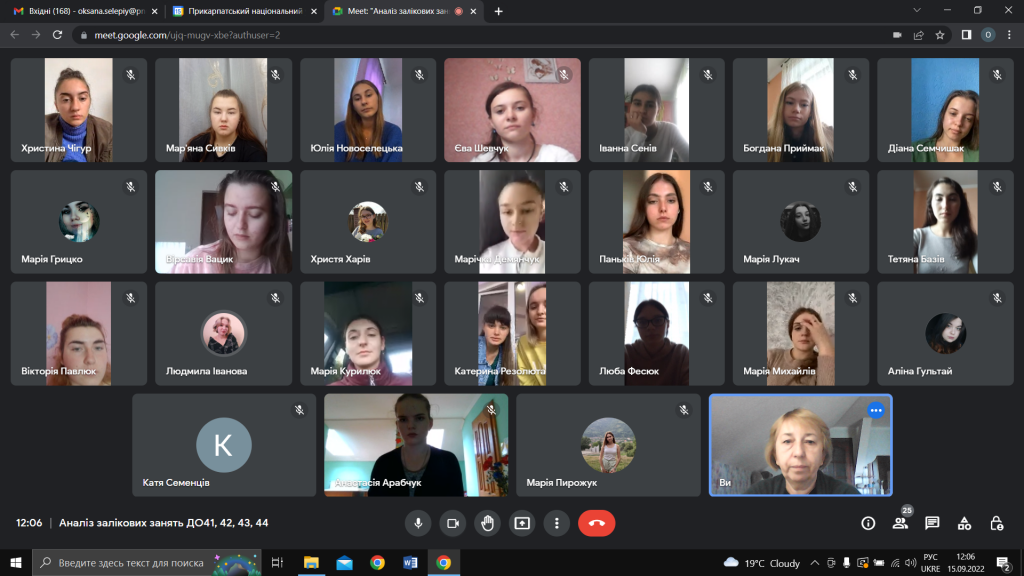Raise hand in the meeting

coord(487,523)
